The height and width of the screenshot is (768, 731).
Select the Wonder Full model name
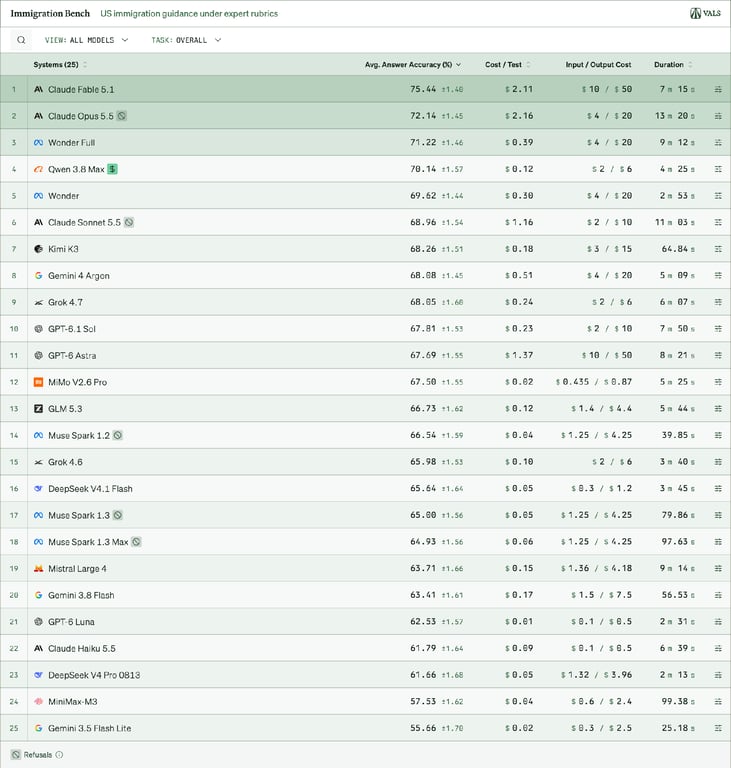click(72, 143)
